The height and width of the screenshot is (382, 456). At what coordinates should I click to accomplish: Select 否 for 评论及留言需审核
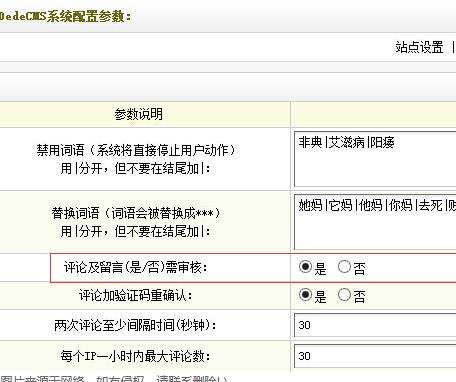click(x=344, y=267)
